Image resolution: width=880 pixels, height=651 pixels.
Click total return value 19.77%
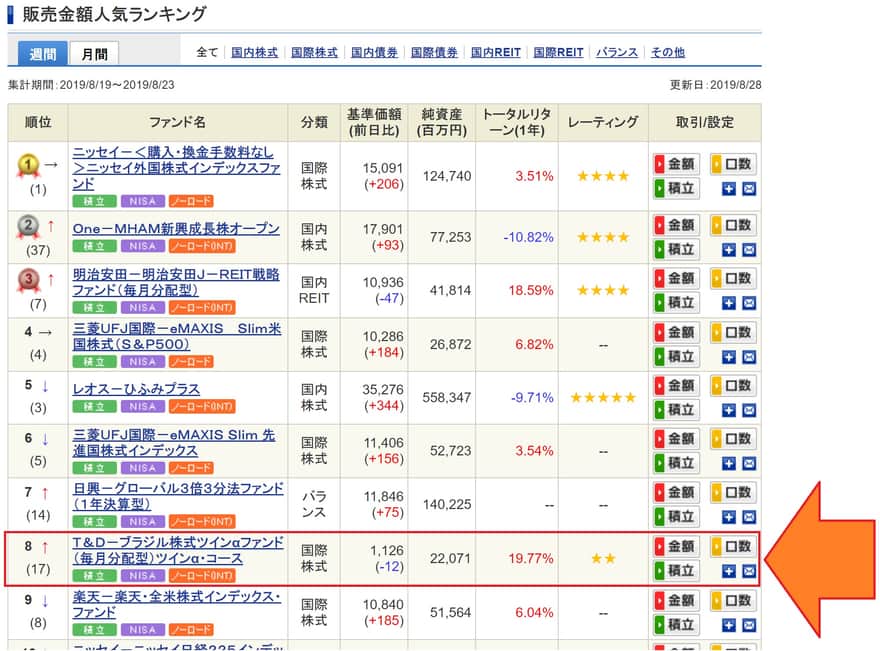pos(531,558)
